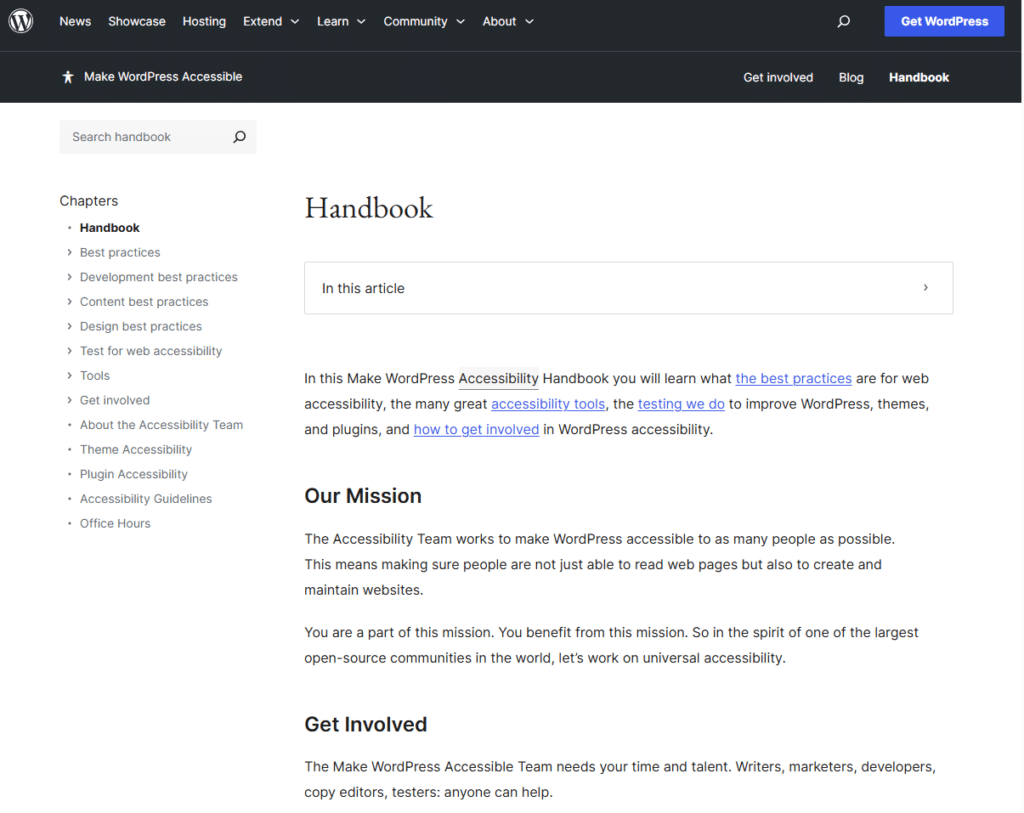Expand Test for web accessibility chevron
1024x813 pixels.
[x=69, y=351]
